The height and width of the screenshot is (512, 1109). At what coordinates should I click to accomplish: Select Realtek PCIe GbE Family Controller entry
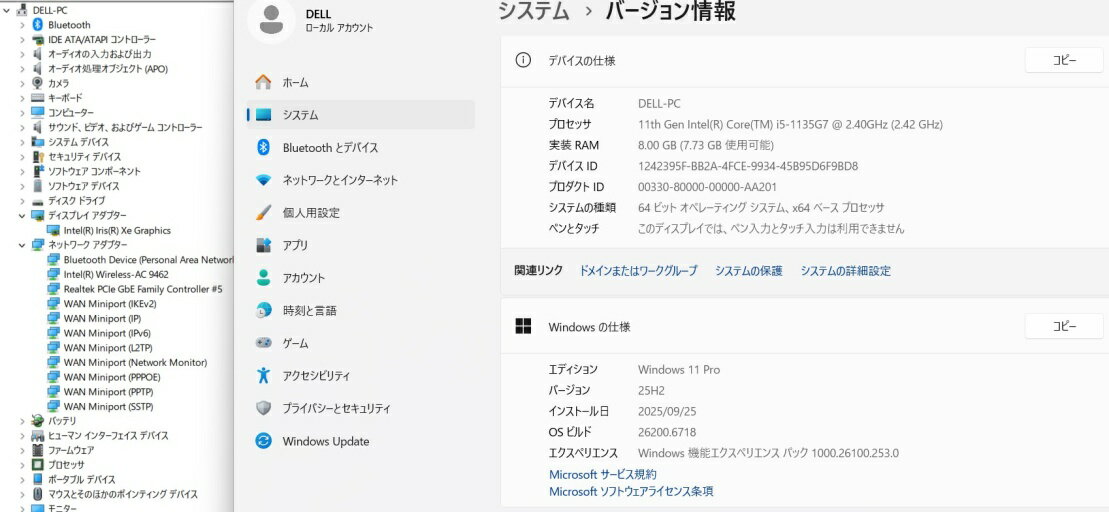142,289
